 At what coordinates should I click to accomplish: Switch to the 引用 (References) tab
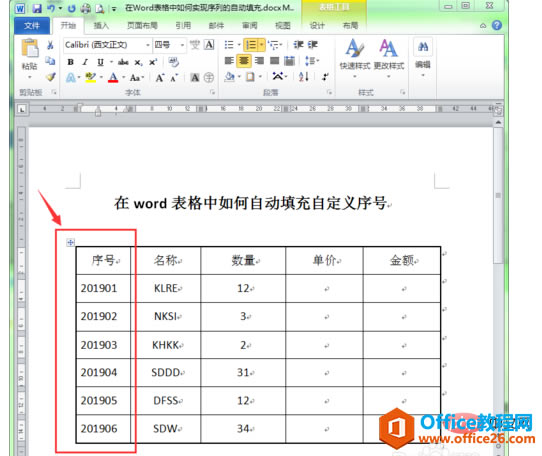(x=183, y=26)
